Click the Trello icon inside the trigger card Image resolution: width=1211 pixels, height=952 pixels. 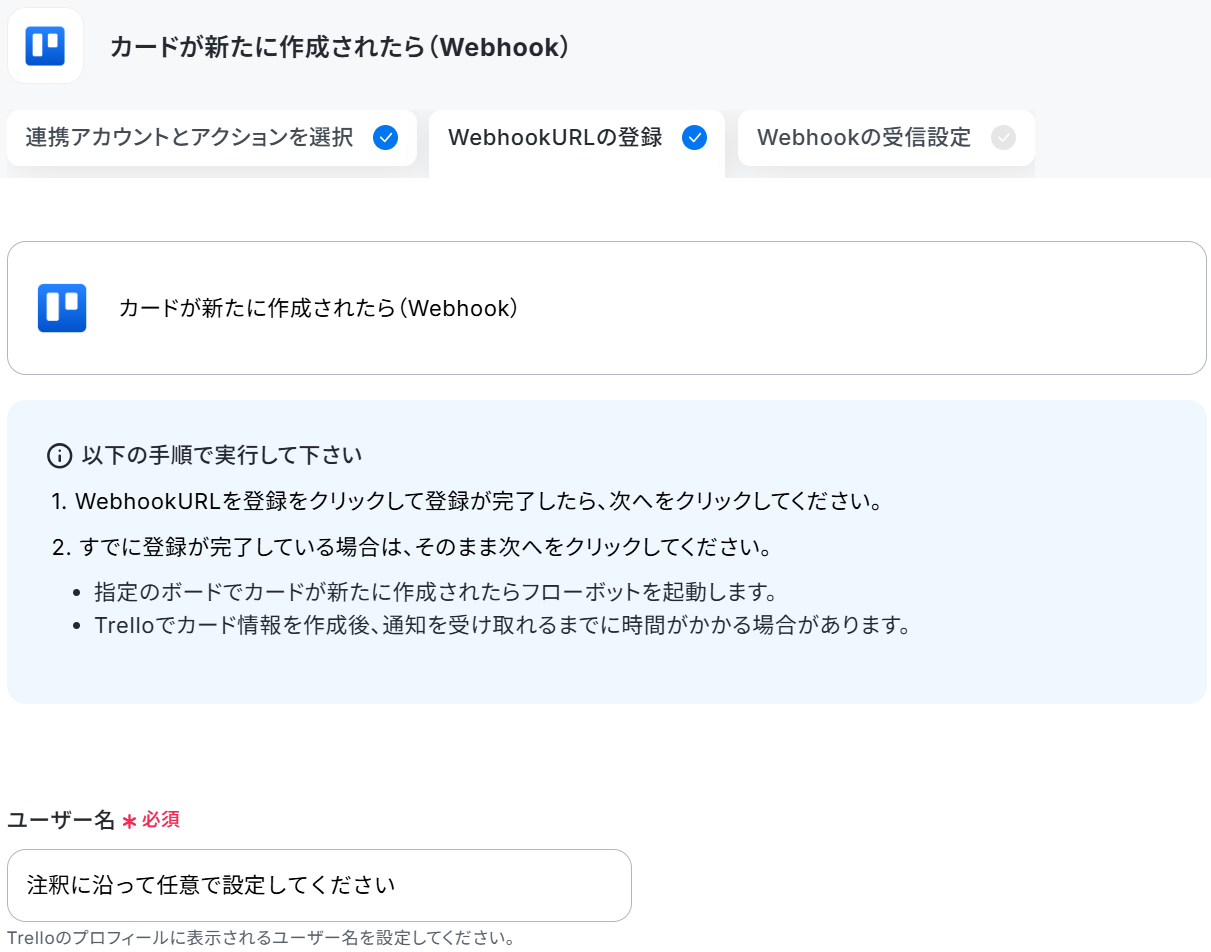[62, 308]
